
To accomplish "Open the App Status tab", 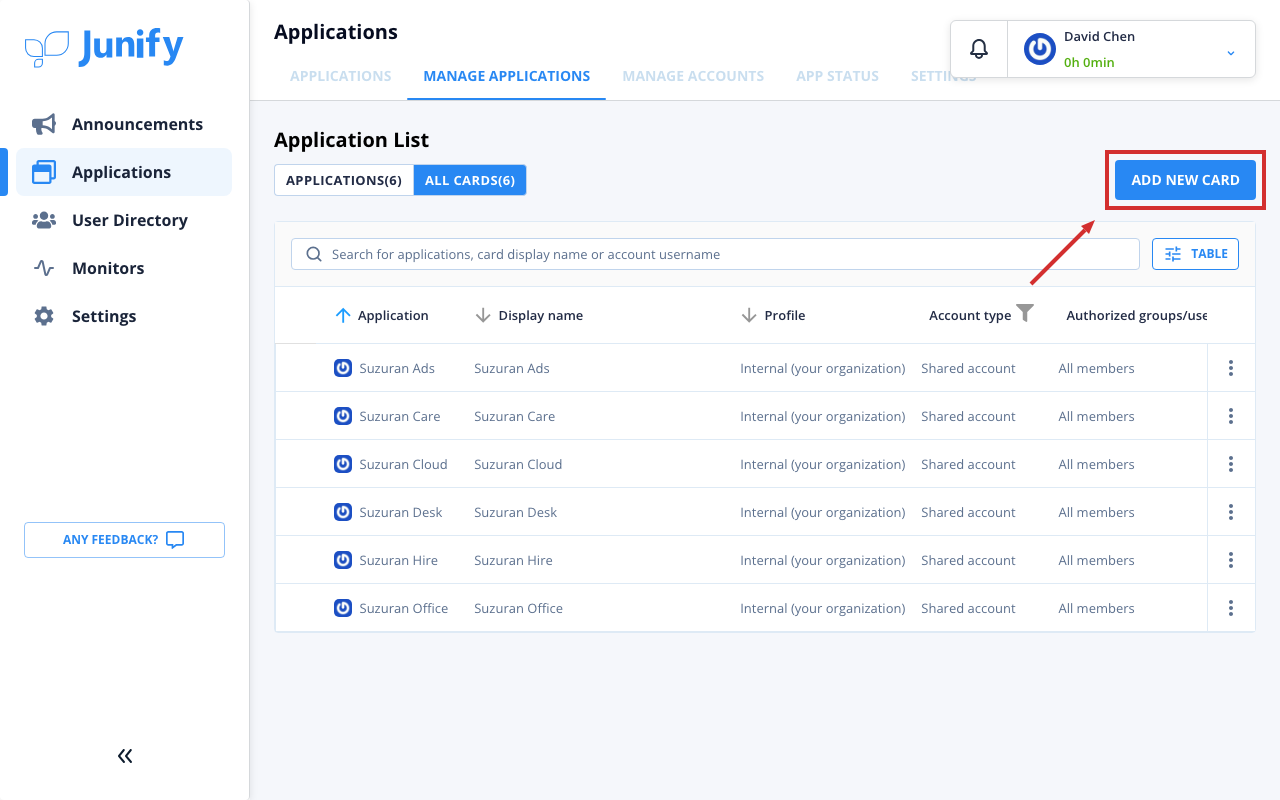I will [x=837, y=76].
